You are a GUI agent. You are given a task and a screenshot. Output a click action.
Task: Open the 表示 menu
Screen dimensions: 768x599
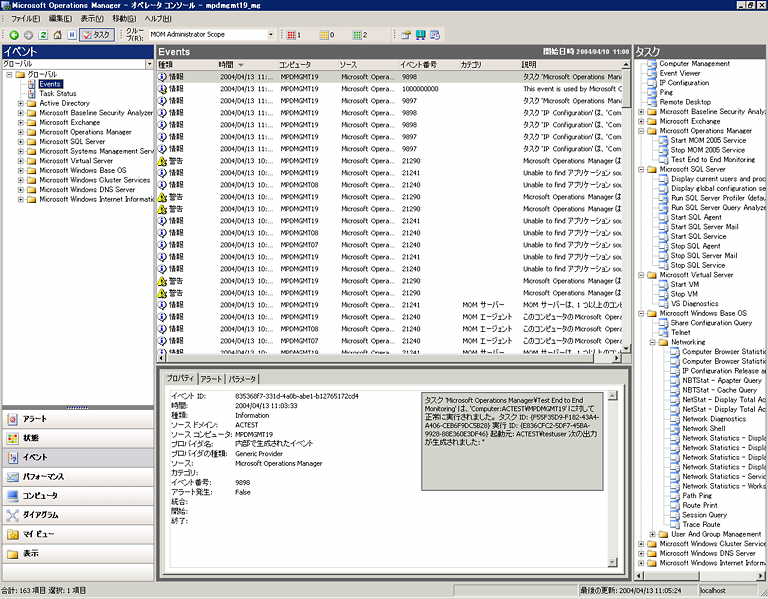click(x=92, y=19)
